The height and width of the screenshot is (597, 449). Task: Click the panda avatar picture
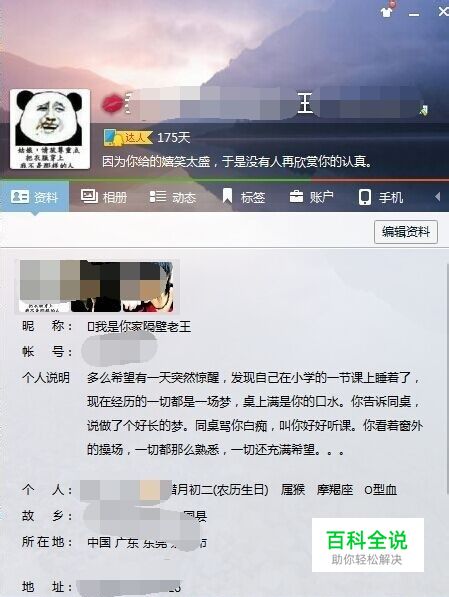(50, 129)
